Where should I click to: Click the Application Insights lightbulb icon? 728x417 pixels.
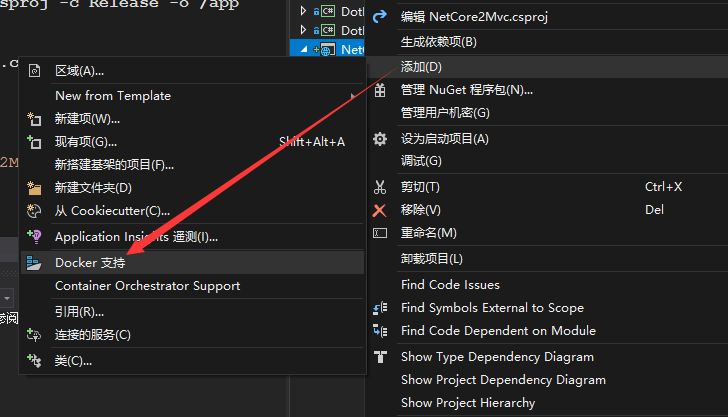pos(34,237)
